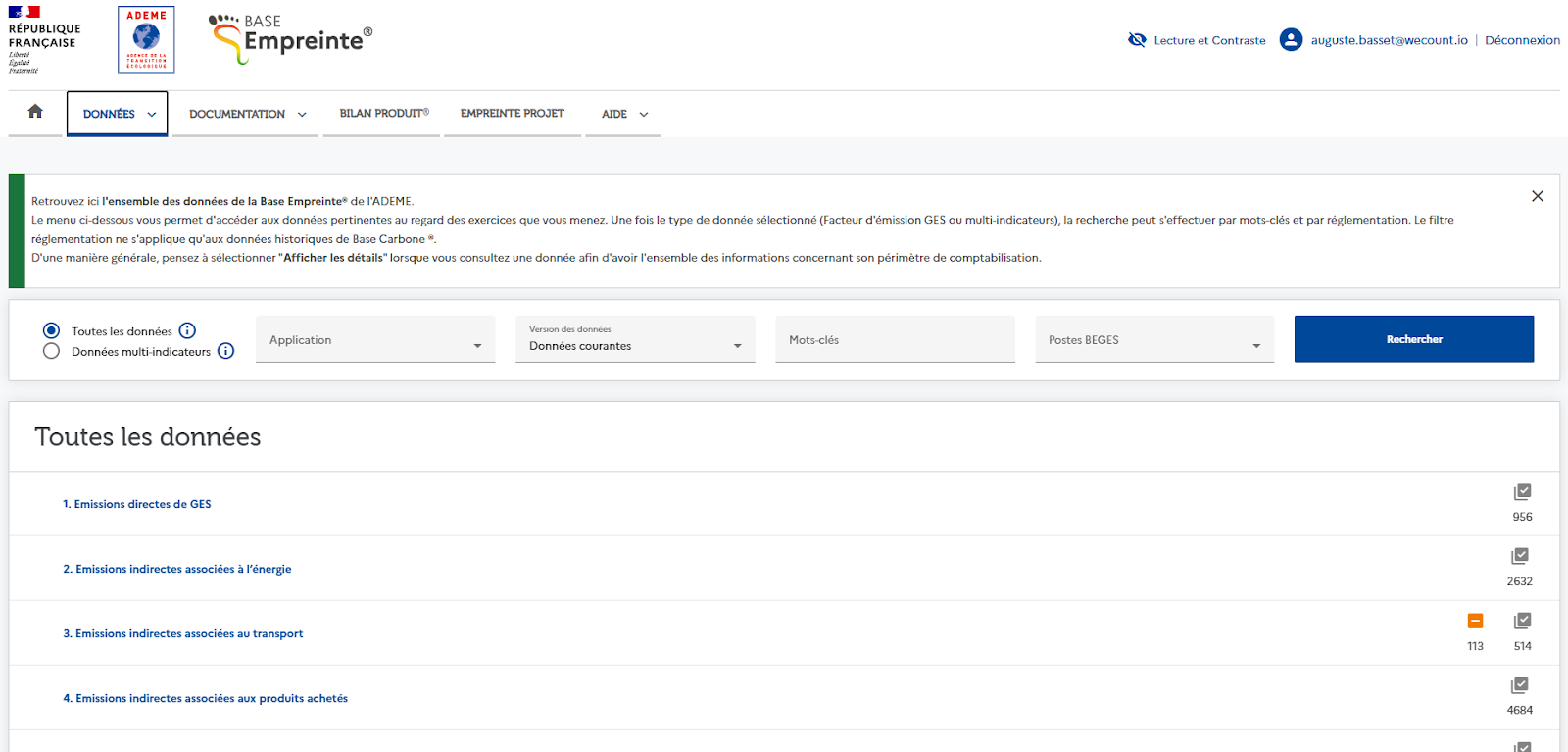Image resolution: width=1568 pixels, height=752 pixels.
Task: Click the Mots-clés input field
Action: (x=895, y=339)
